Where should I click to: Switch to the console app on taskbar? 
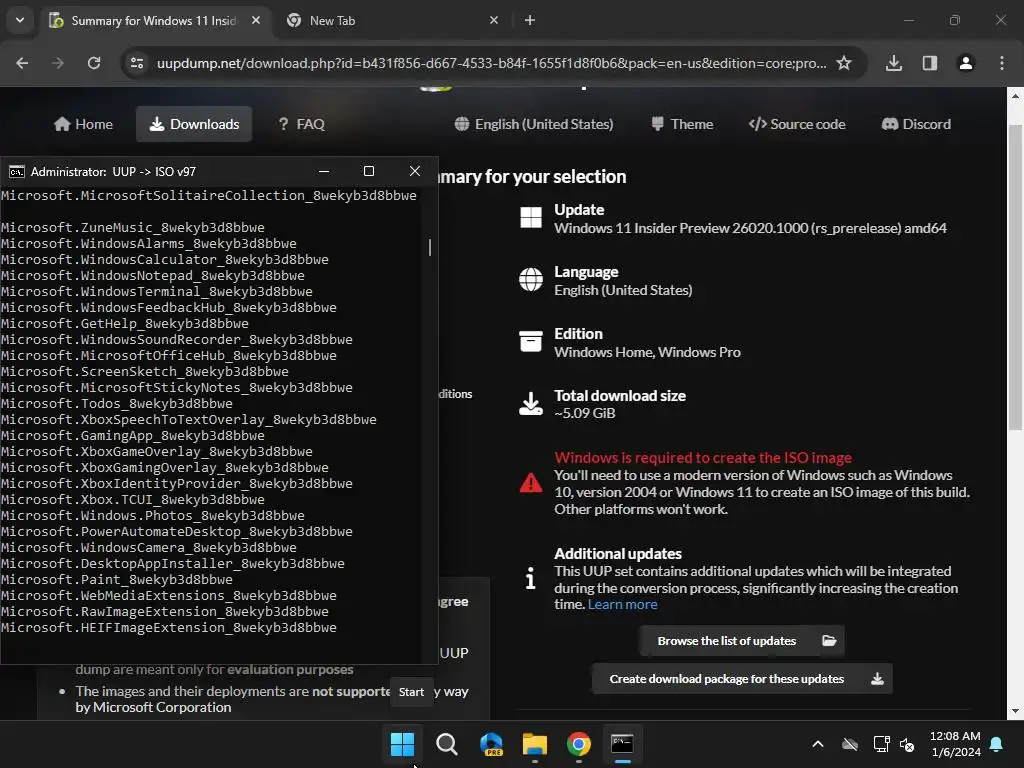point(622,744)
